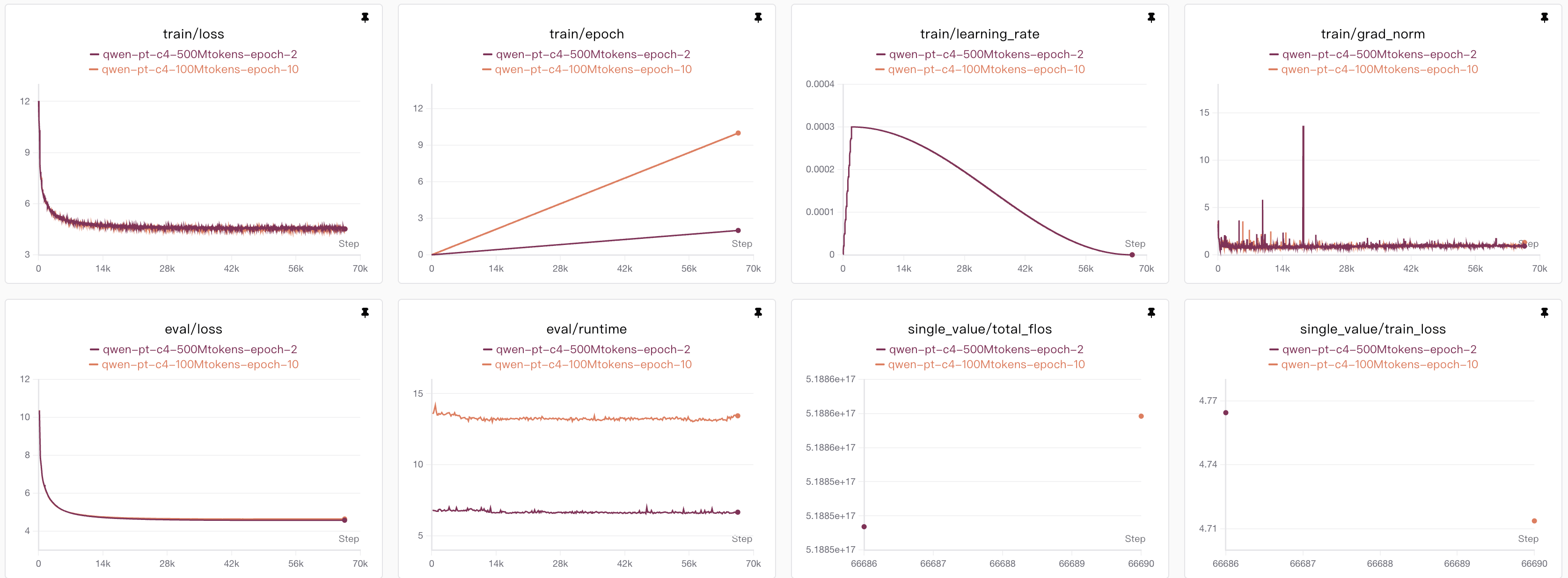
Task: Click the train/learning_rate chart title
Action: pyautogui.click(x=979, y=34)
